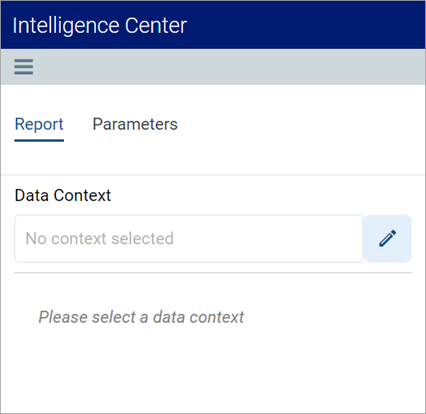426x414 pixels.
Task: Choose a data context via edit pencil
Action: pos(388,239)
